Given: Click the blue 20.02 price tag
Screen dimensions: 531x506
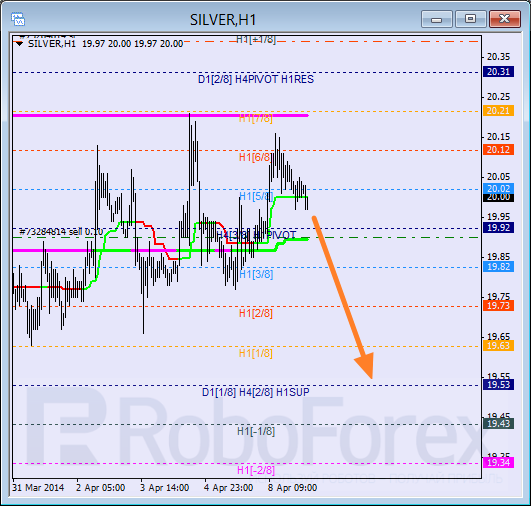Looking at the screenshot, I should click(x=498, y=188).
